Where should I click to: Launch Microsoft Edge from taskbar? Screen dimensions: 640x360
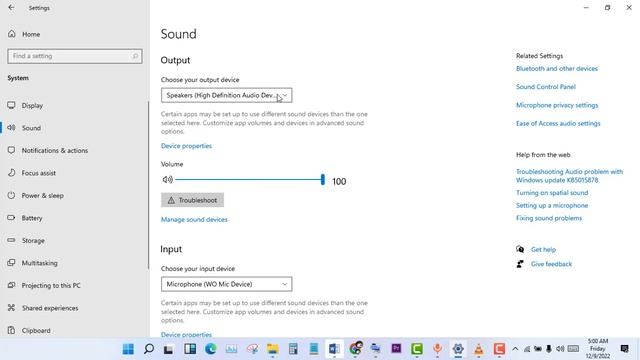point(211,349)
